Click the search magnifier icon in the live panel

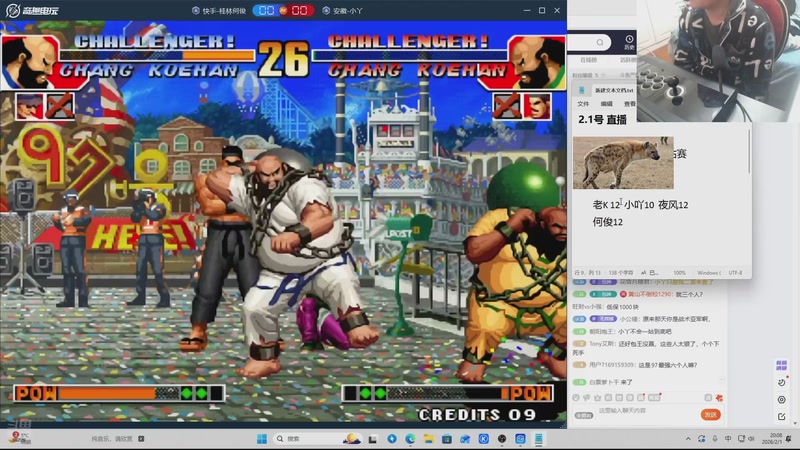pos(600,42)
